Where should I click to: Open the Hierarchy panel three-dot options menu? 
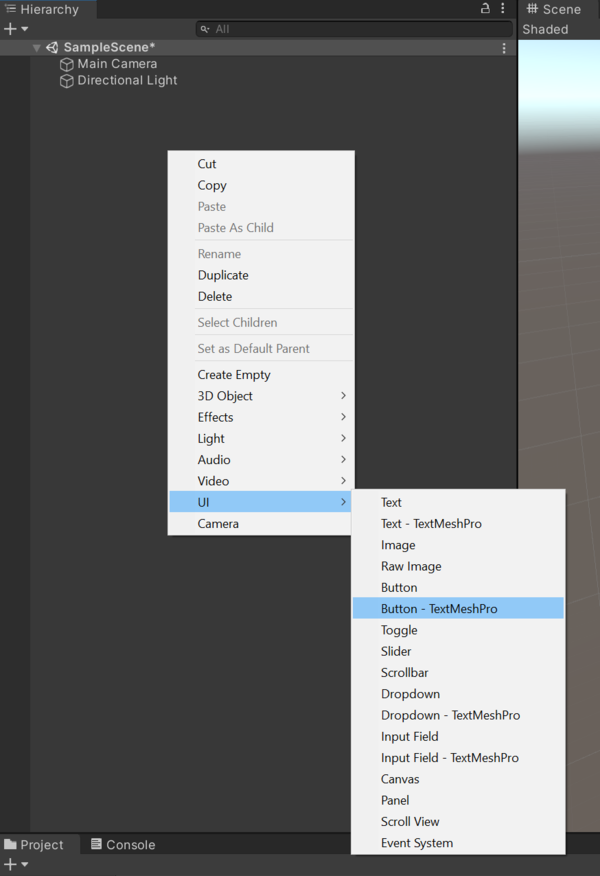pos(503,8)
